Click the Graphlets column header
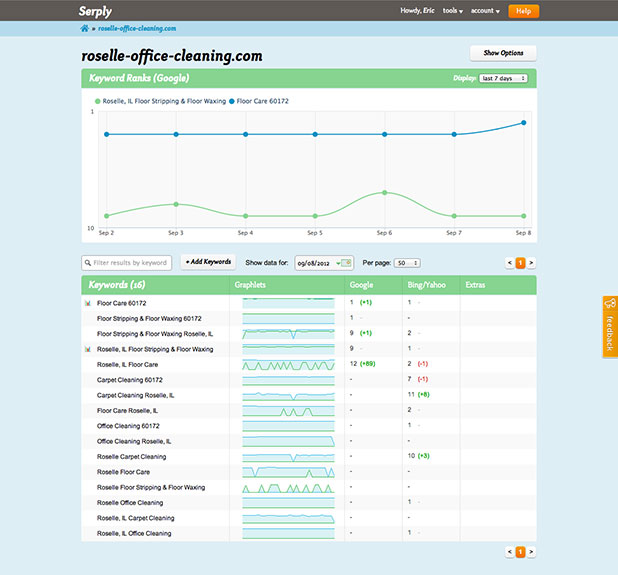618x575 pixels. point(250,285)
